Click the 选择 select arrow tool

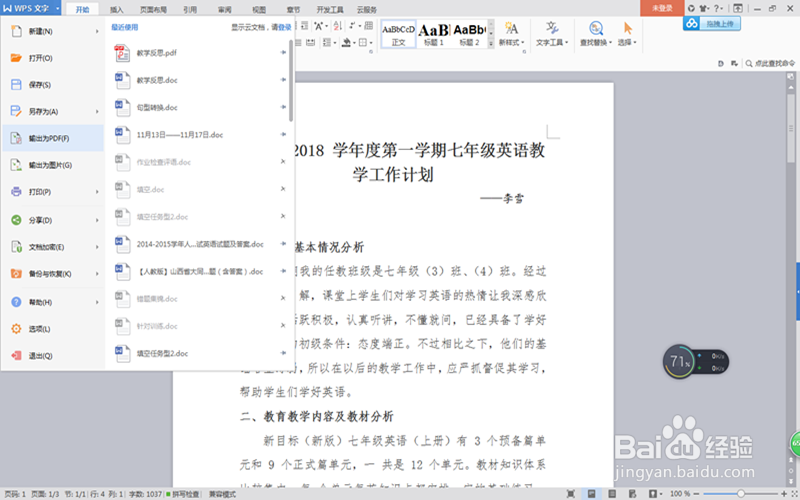[x=627, y=34]
